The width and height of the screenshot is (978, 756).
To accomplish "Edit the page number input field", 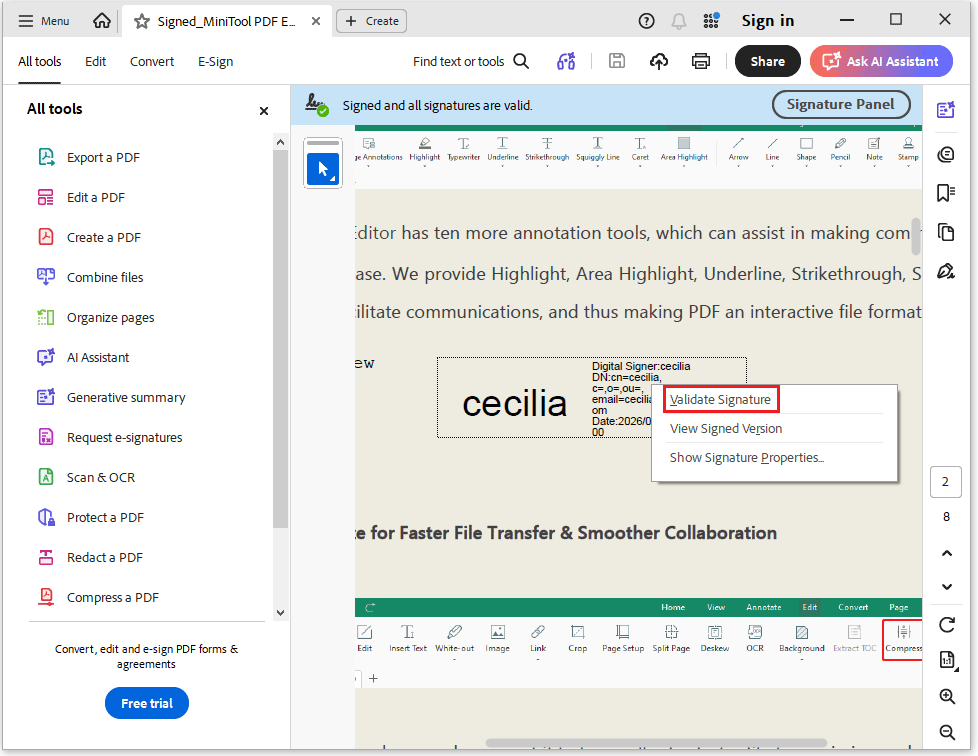I will click(x=945, y=481).
